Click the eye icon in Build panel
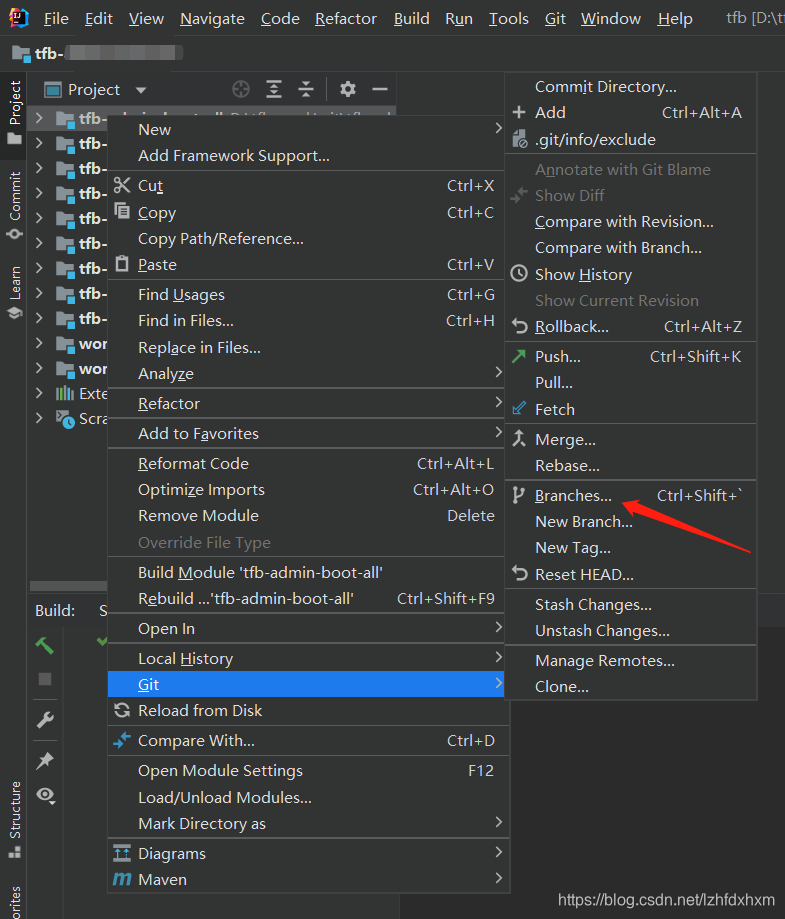 click(45, 795)
